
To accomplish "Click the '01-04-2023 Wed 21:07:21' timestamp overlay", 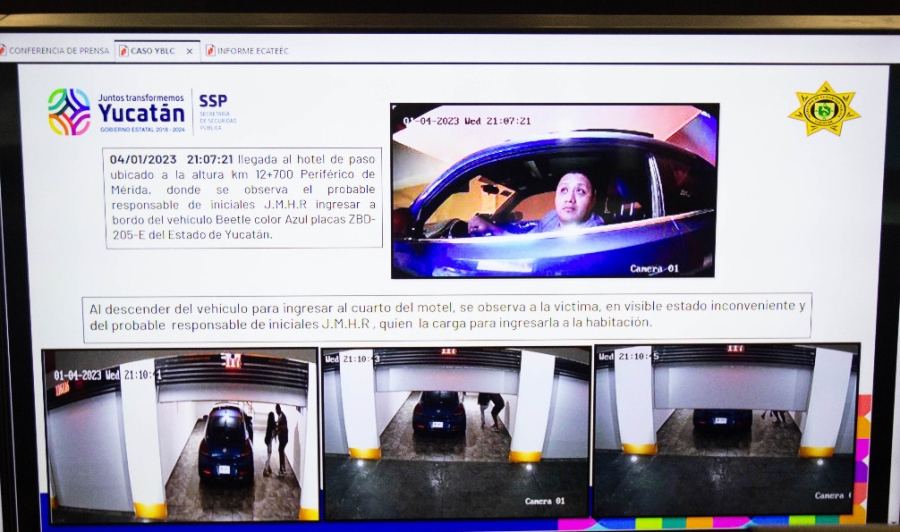I will tap(467, 121).
